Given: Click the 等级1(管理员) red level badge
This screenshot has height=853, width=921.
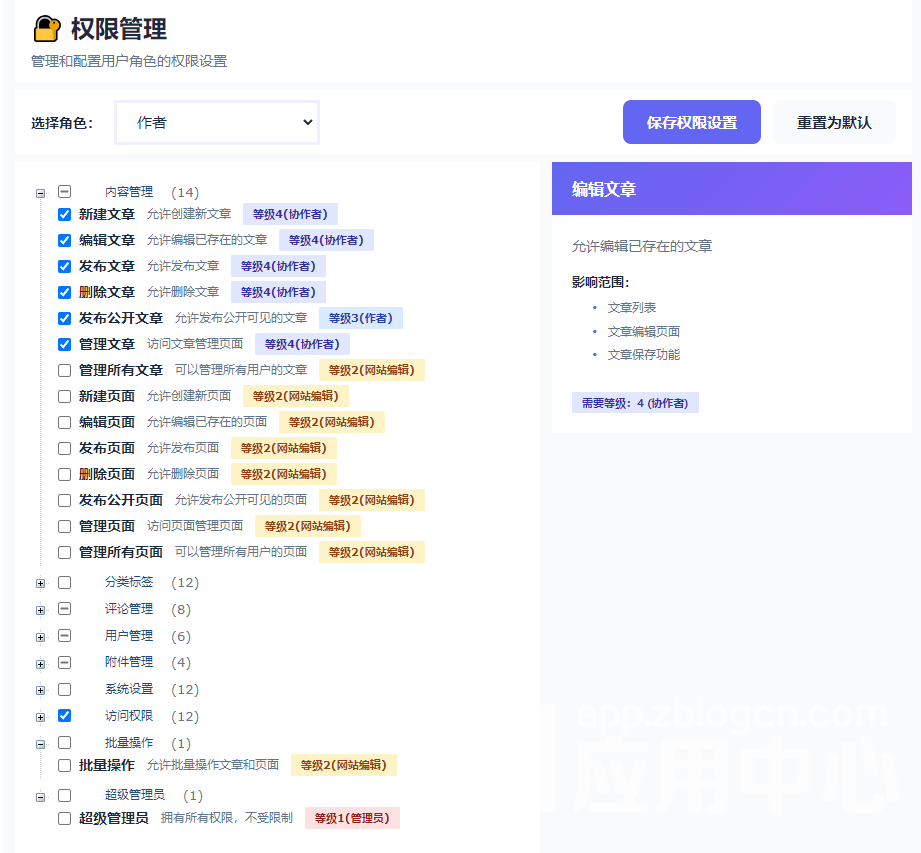Looking at the screenshot, I should click(x=352, y=818).
